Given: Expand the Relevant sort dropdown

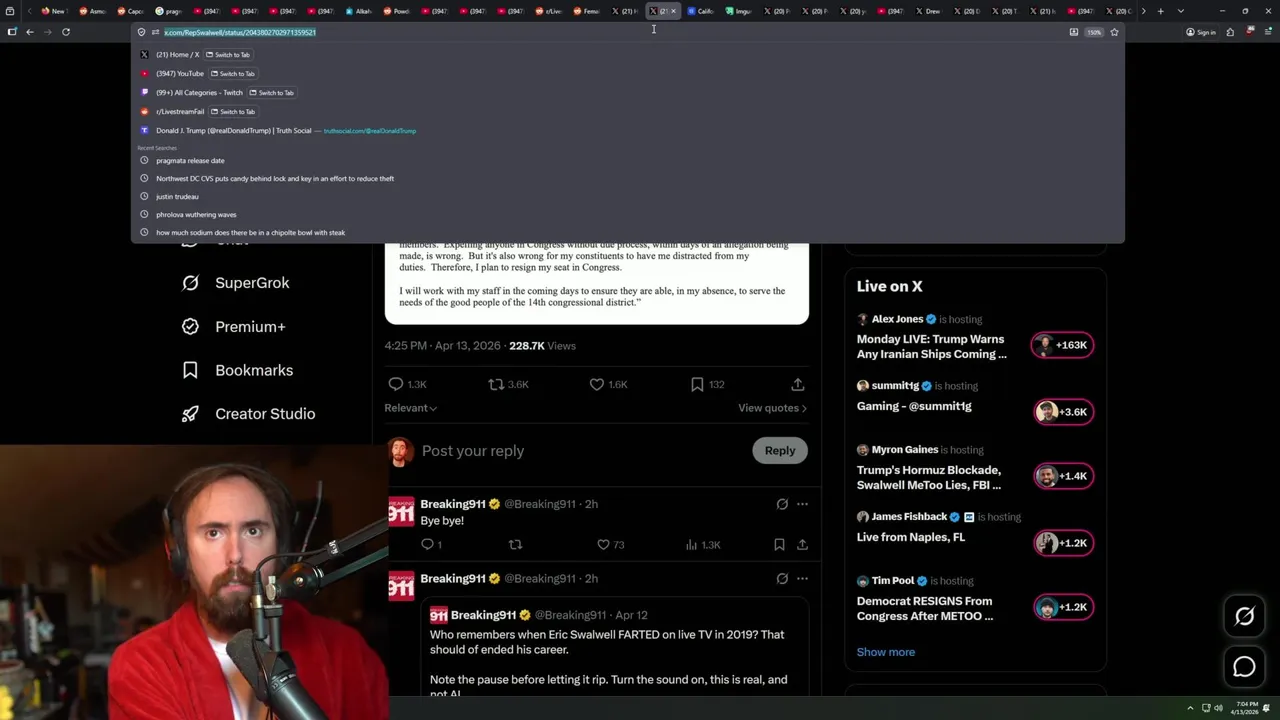Looking at the screenshot, I should pos(410,408).
